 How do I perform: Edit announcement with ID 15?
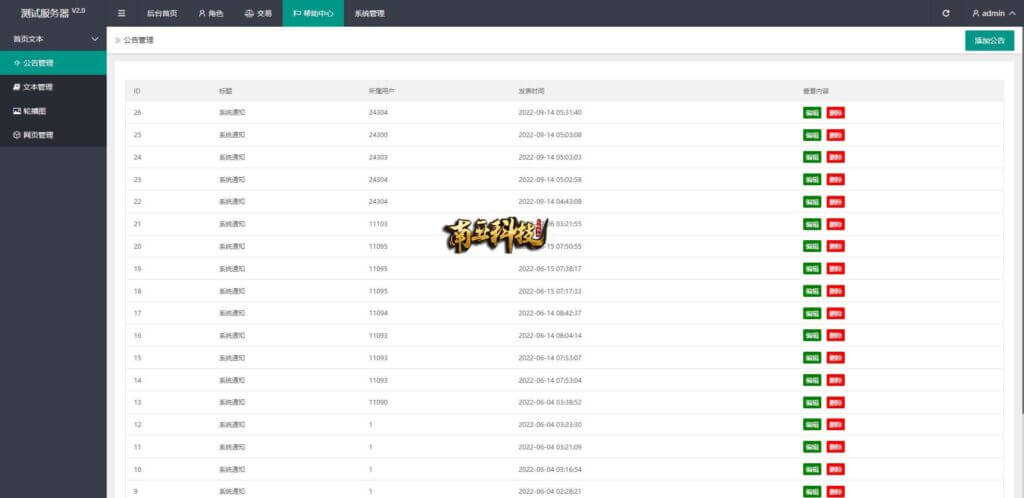812,358
